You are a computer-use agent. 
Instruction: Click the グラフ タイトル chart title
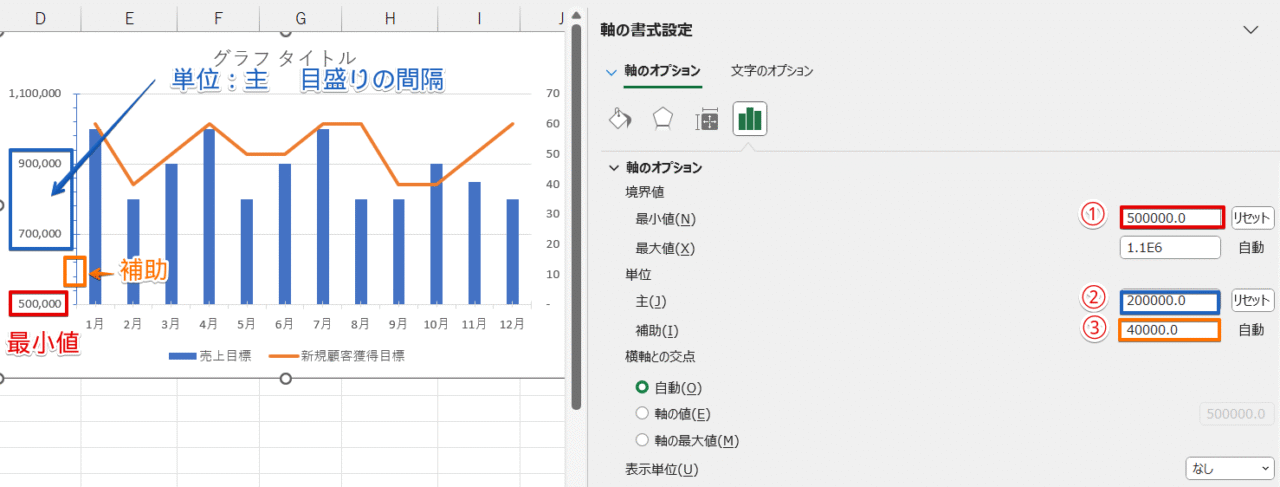[x=285, y=57]
